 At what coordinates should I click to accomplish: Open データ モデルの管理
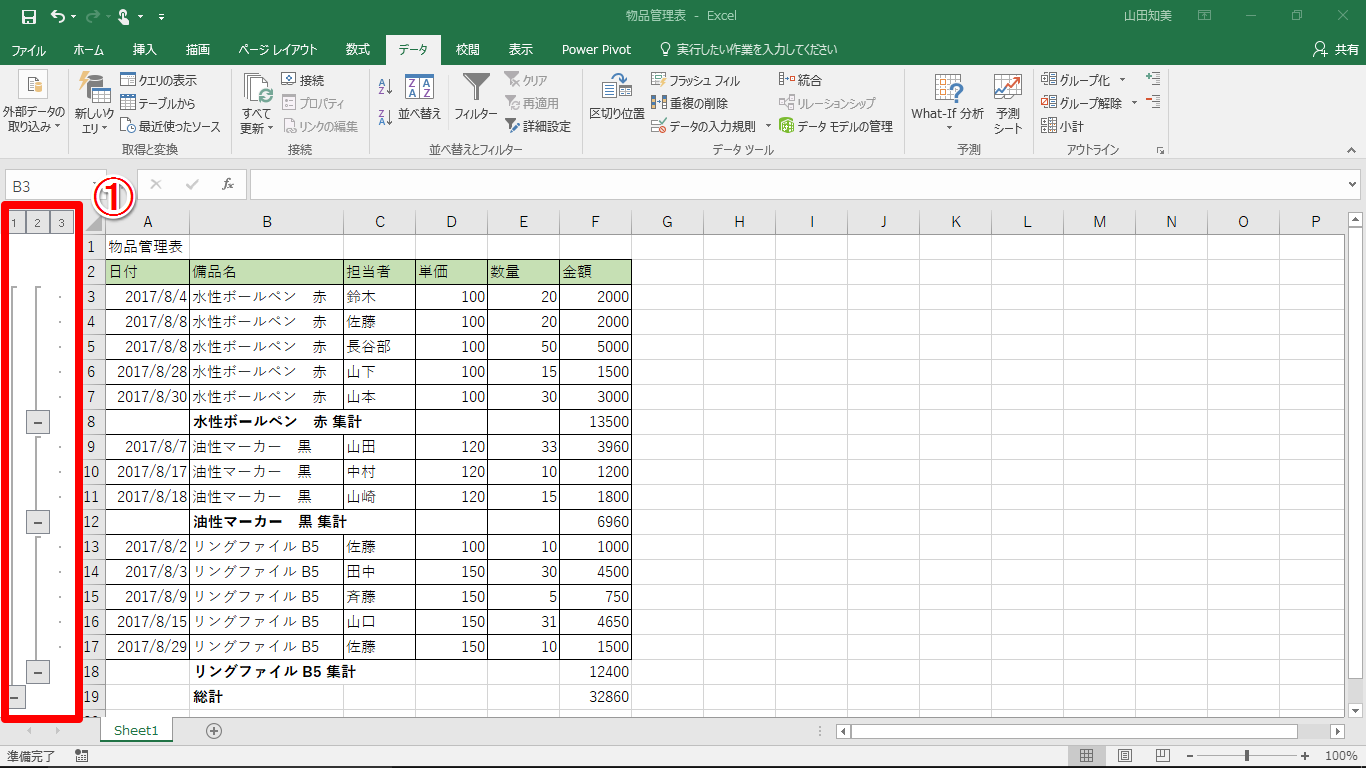836,126
